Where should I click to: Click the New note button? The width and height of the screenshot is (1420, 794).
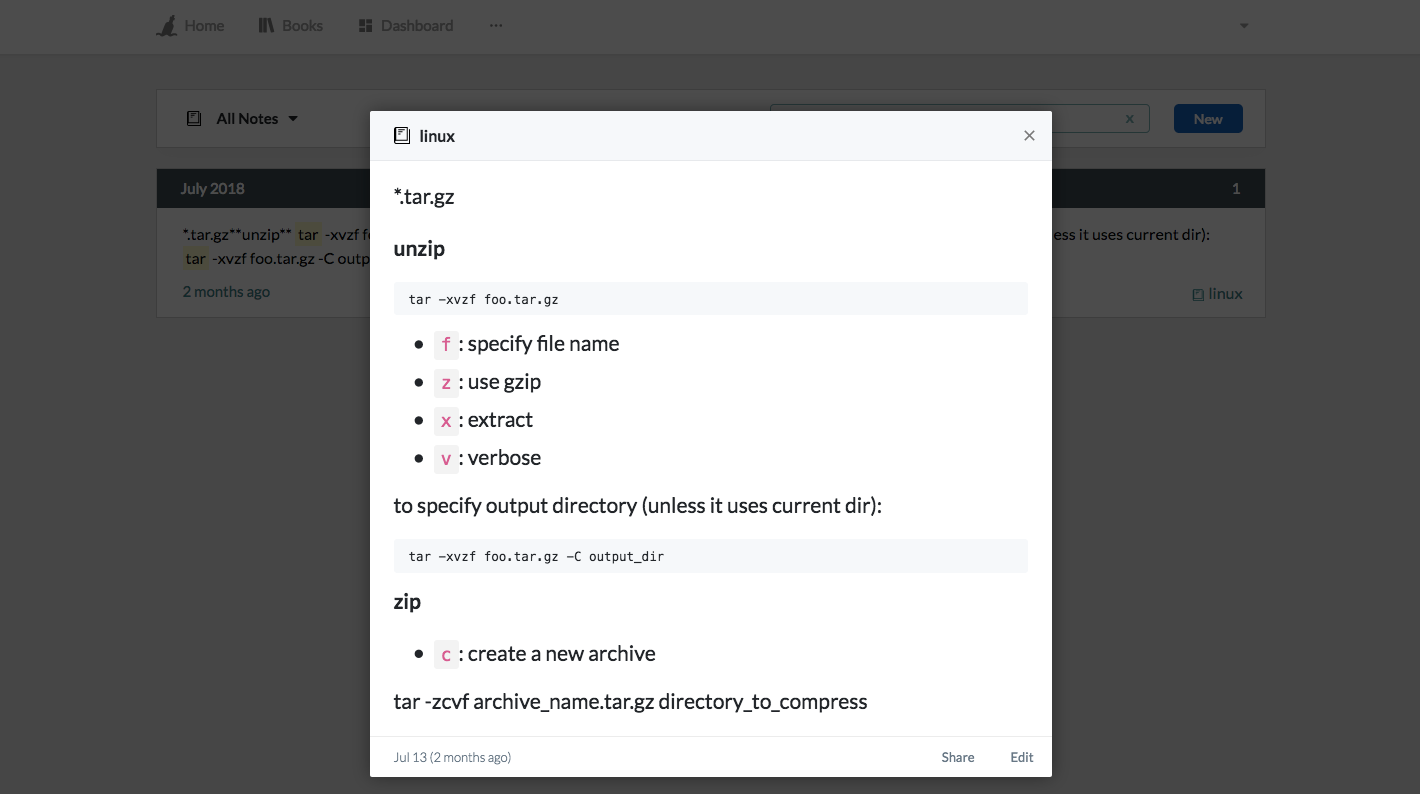(x=1208, y=119)
